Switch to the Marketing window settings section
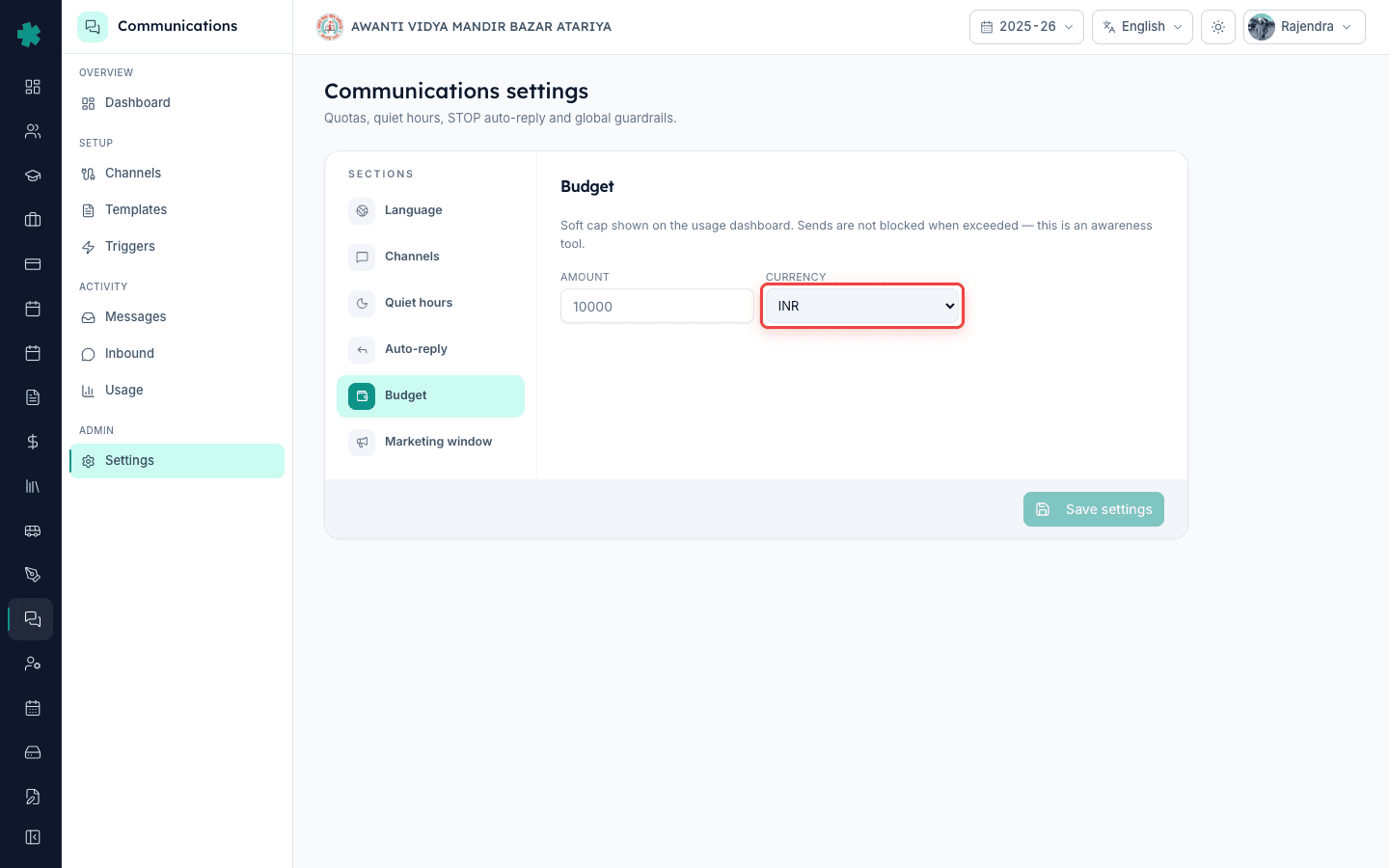This screenshot has width=1389, height=868. click(430, 442)
